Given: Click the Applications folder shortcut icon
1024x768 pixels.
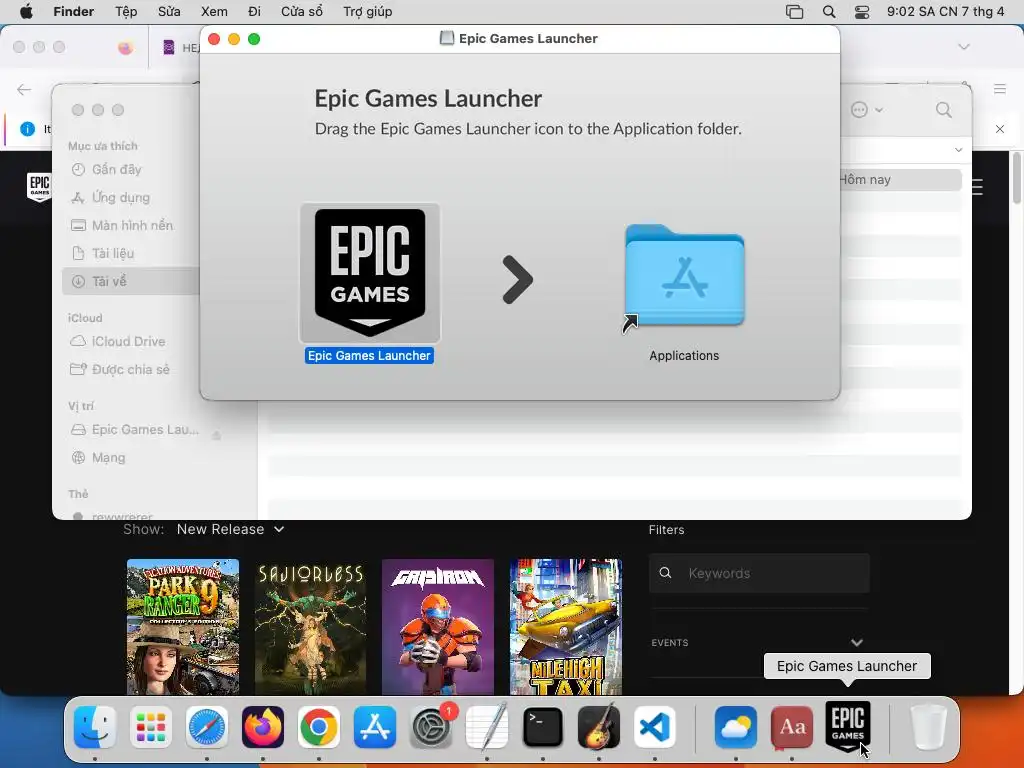Looking at the screenshot, I should click(x=684, y=276).
